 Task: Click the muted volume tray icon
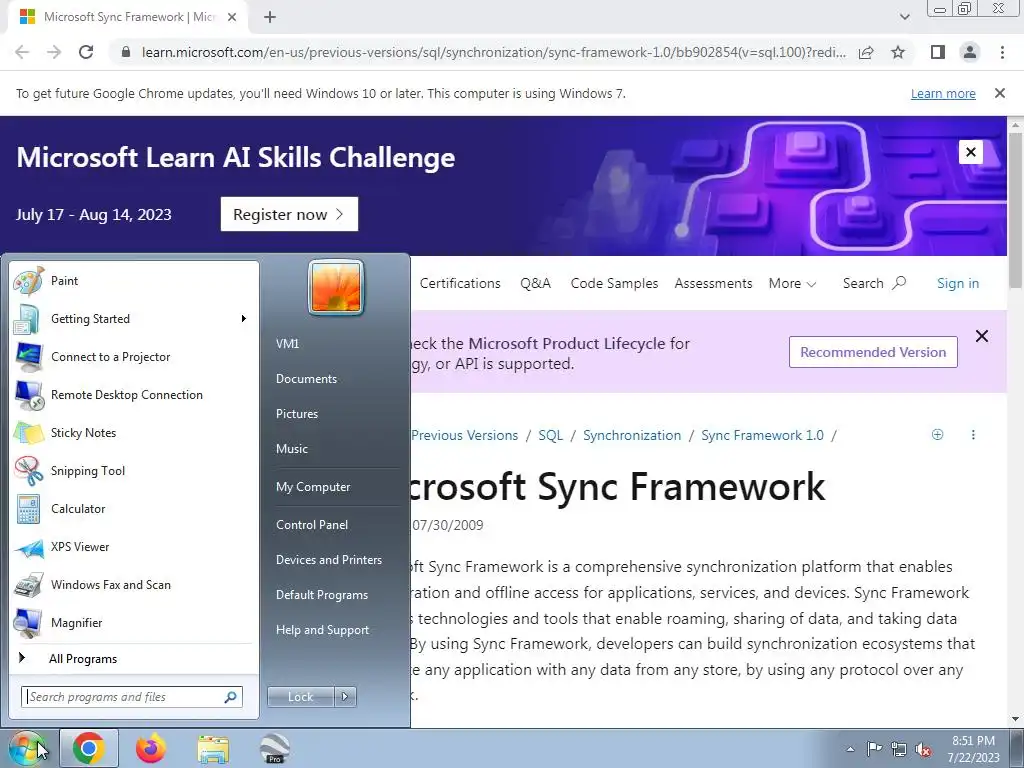coord(923,749)
